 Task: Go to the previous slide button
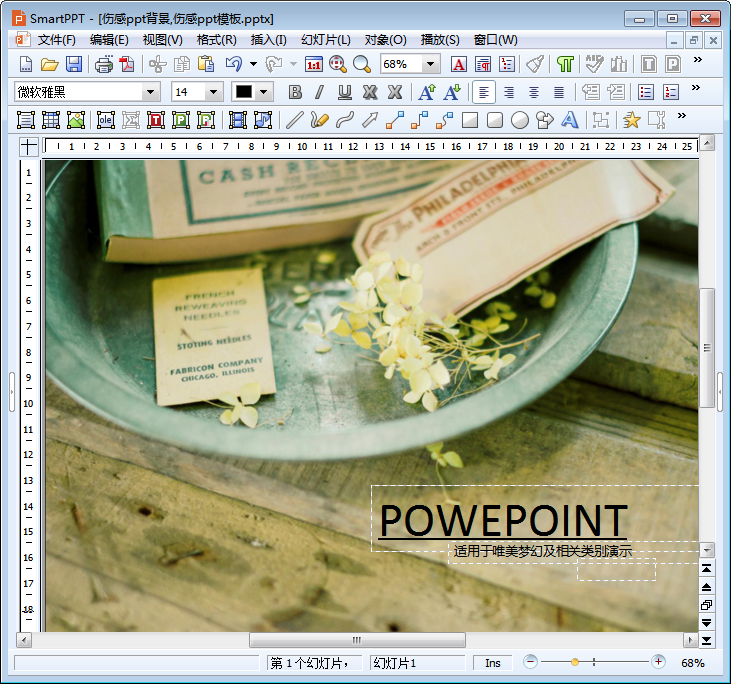click(x=707, y=587)
